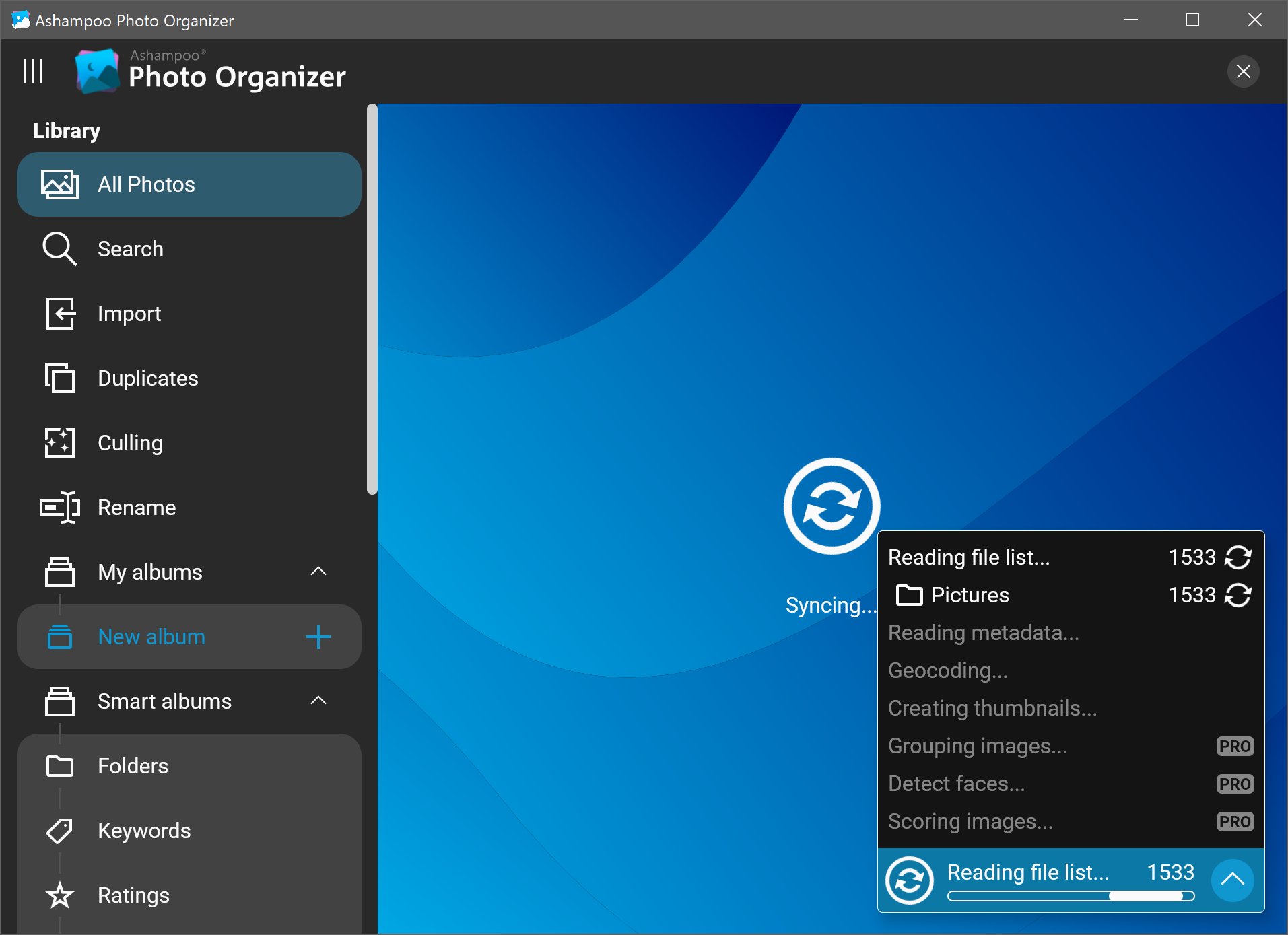Image resolution: width=1288 pixels, height=935 pixels.
Task: Click the sync icon in the bottom status bar
Action: pyautogui.click(x=909, y=880)
